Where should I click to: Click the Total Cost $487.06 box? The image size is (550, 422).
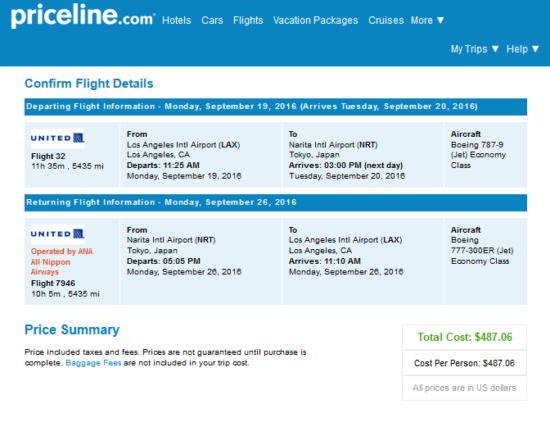click(464, 337)
